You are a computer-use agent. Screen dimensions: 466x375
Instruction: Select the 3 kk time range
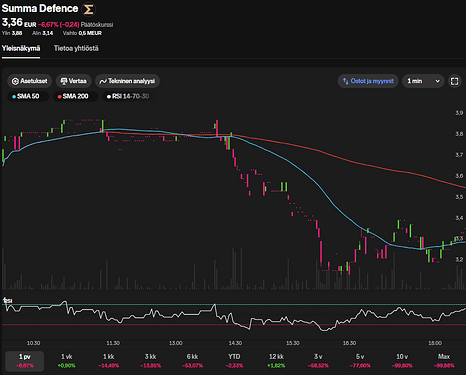click(x=150, y=361)
